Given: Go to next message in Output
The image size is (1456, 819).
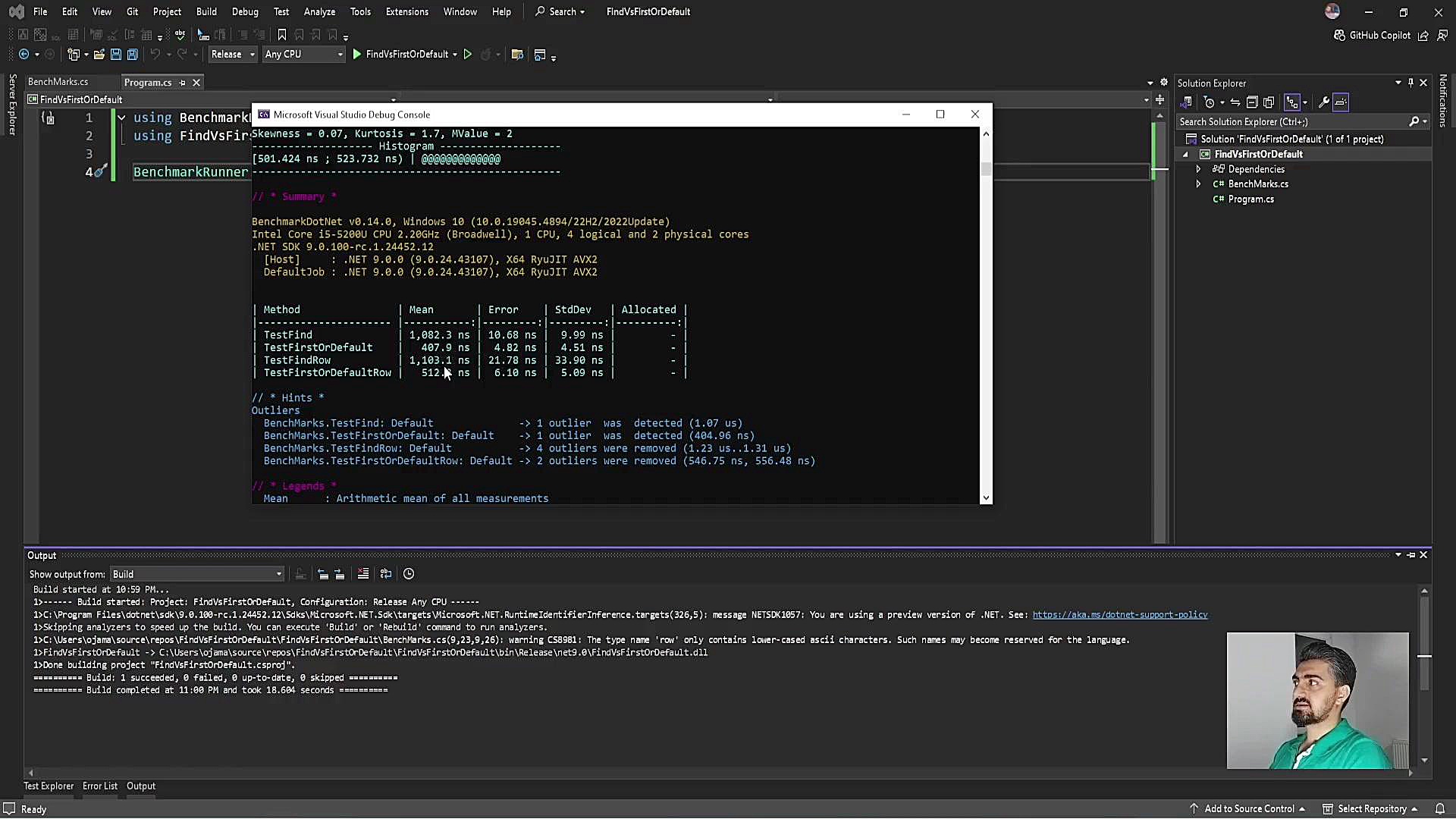Looking at the screenshot, I should [339, 574].
